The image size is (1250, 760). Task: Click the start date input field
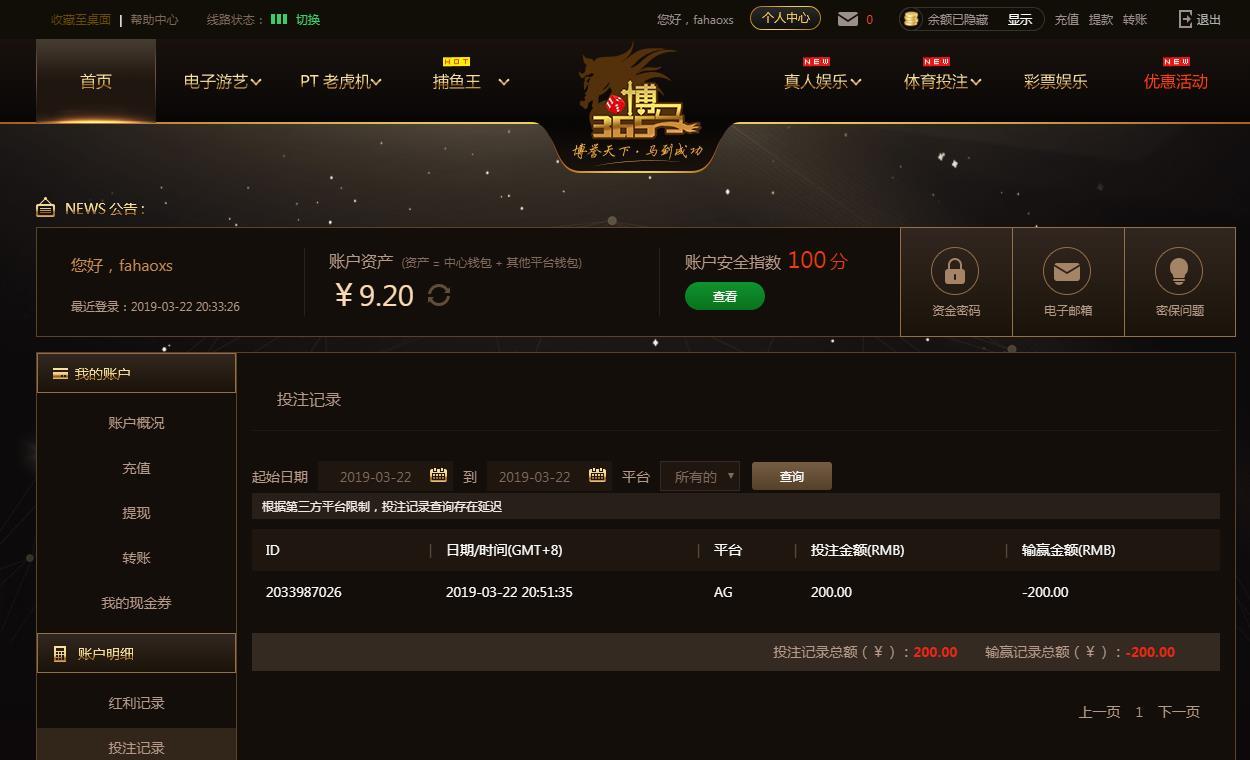385,476
